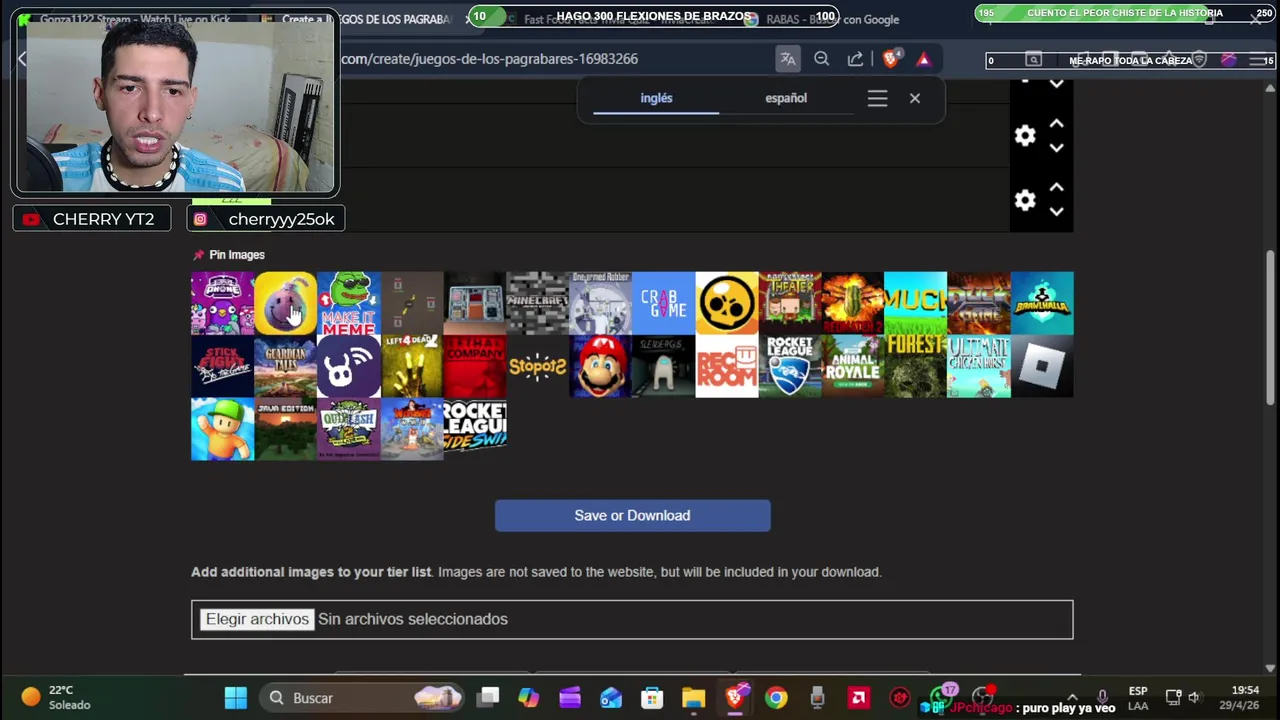
Task: Open the AMD software taskbar icon
Action: point(858,698)
